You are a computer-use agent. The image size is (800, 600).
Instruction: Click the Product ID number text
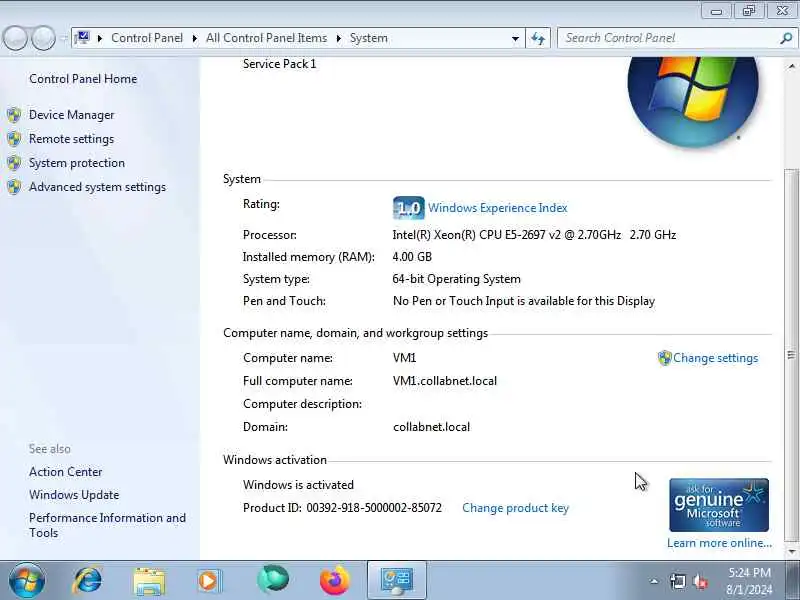pos(374,508)
